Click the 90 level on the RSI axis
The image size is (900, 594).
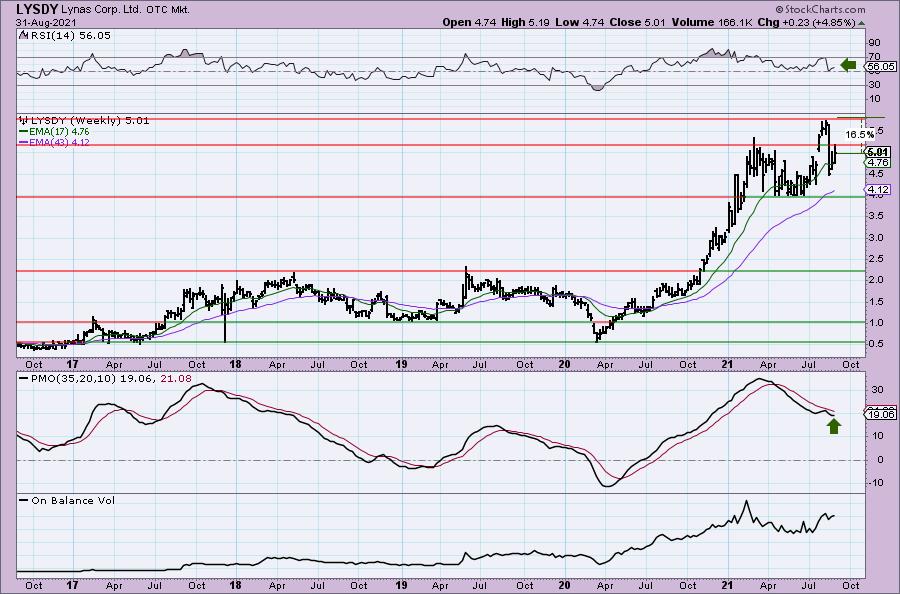coord(875,42)
